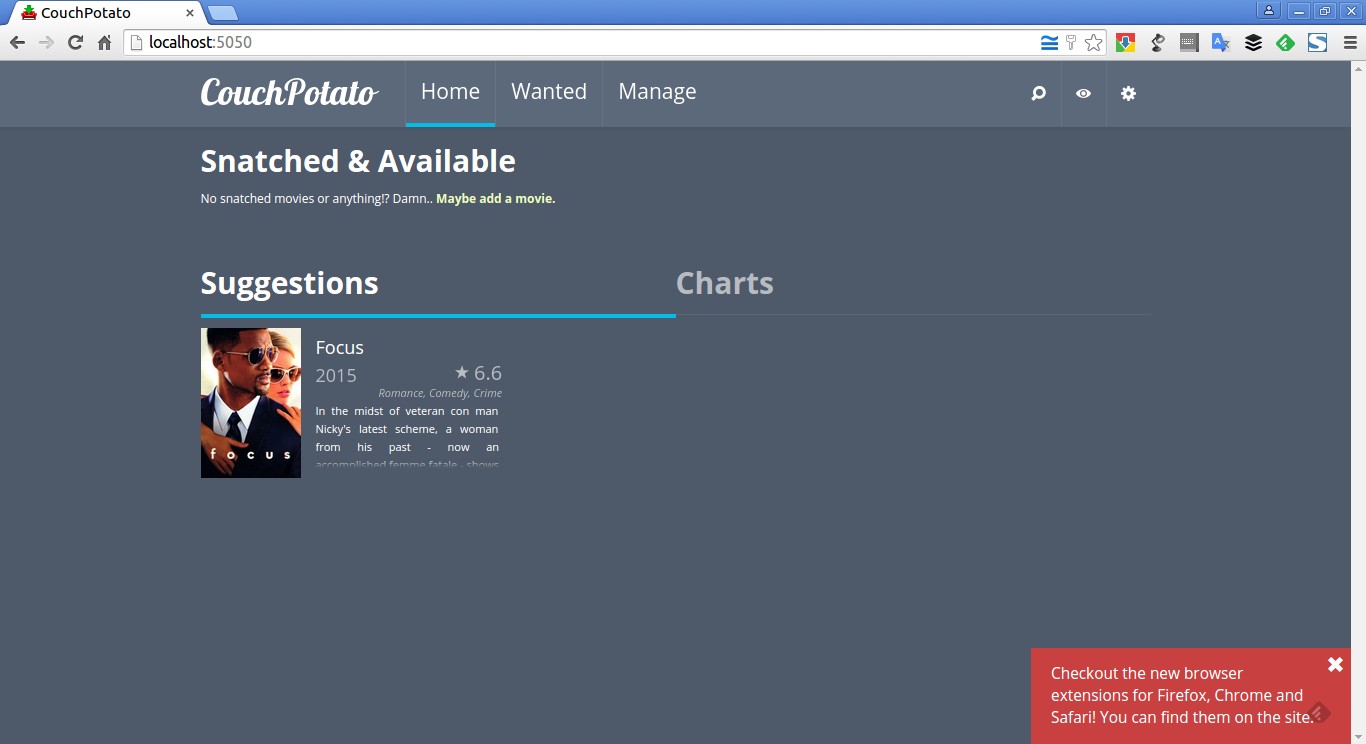Go to the Manage tab
This screenshot has height=744, width=1366.
pos(657,92)
